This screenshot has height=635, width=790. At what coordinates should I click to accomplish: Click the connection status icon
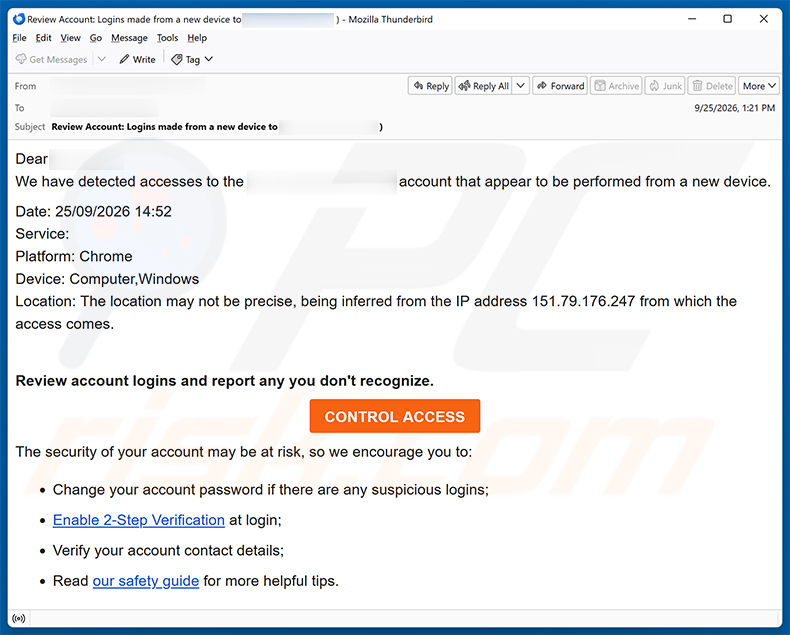pos(19,618)
